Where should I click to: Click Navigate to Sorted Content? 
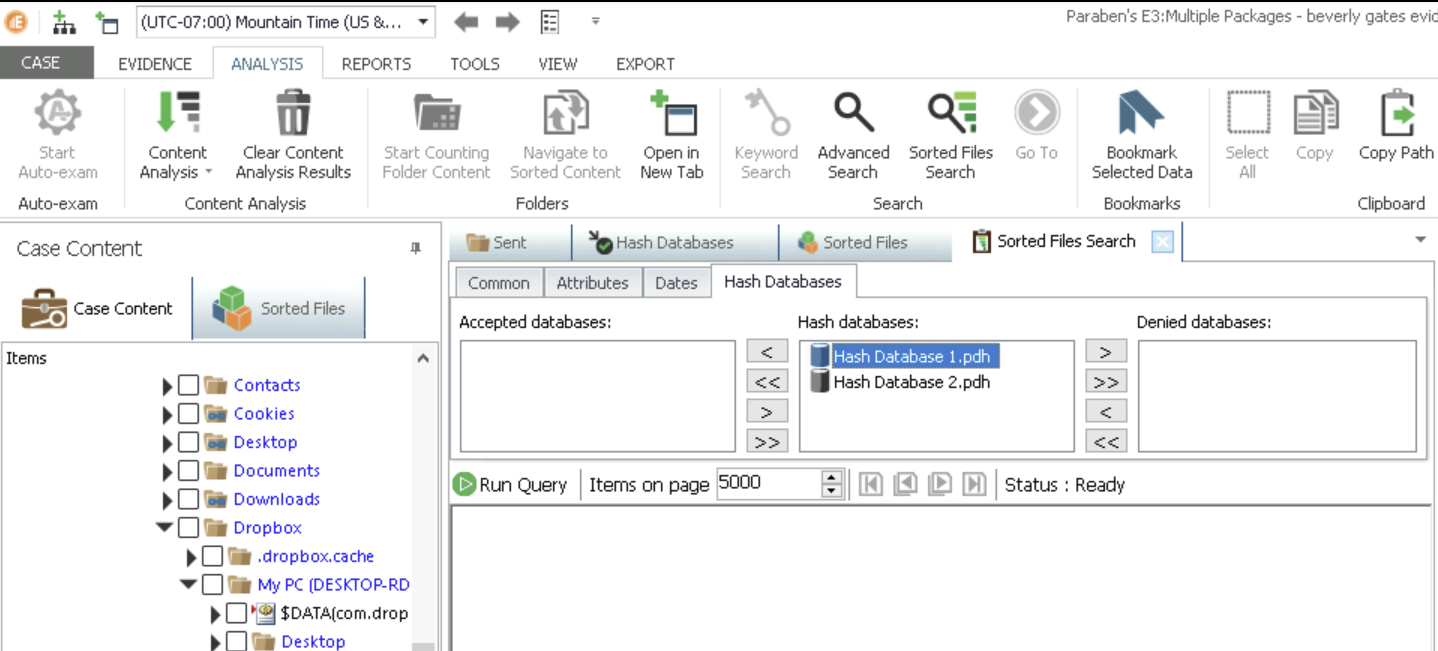pyautogui.click(x=565, y=135)
